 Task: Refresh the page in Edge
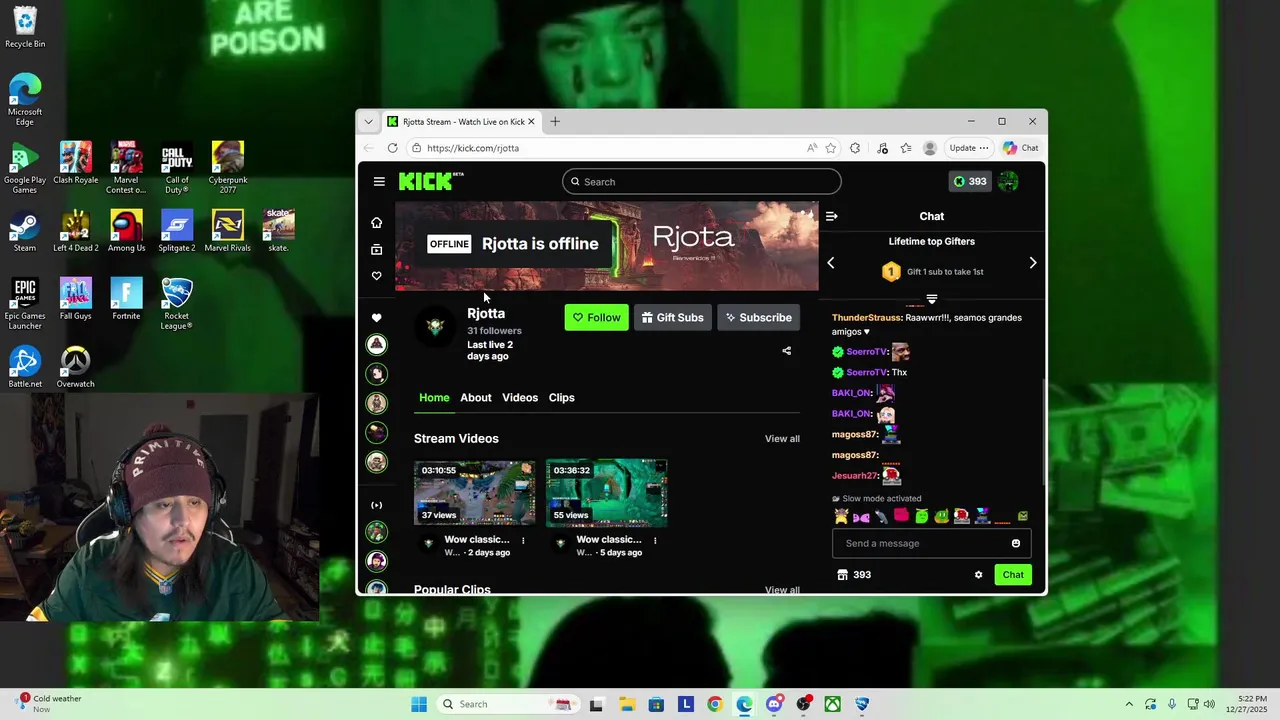[x=392, y=148]
